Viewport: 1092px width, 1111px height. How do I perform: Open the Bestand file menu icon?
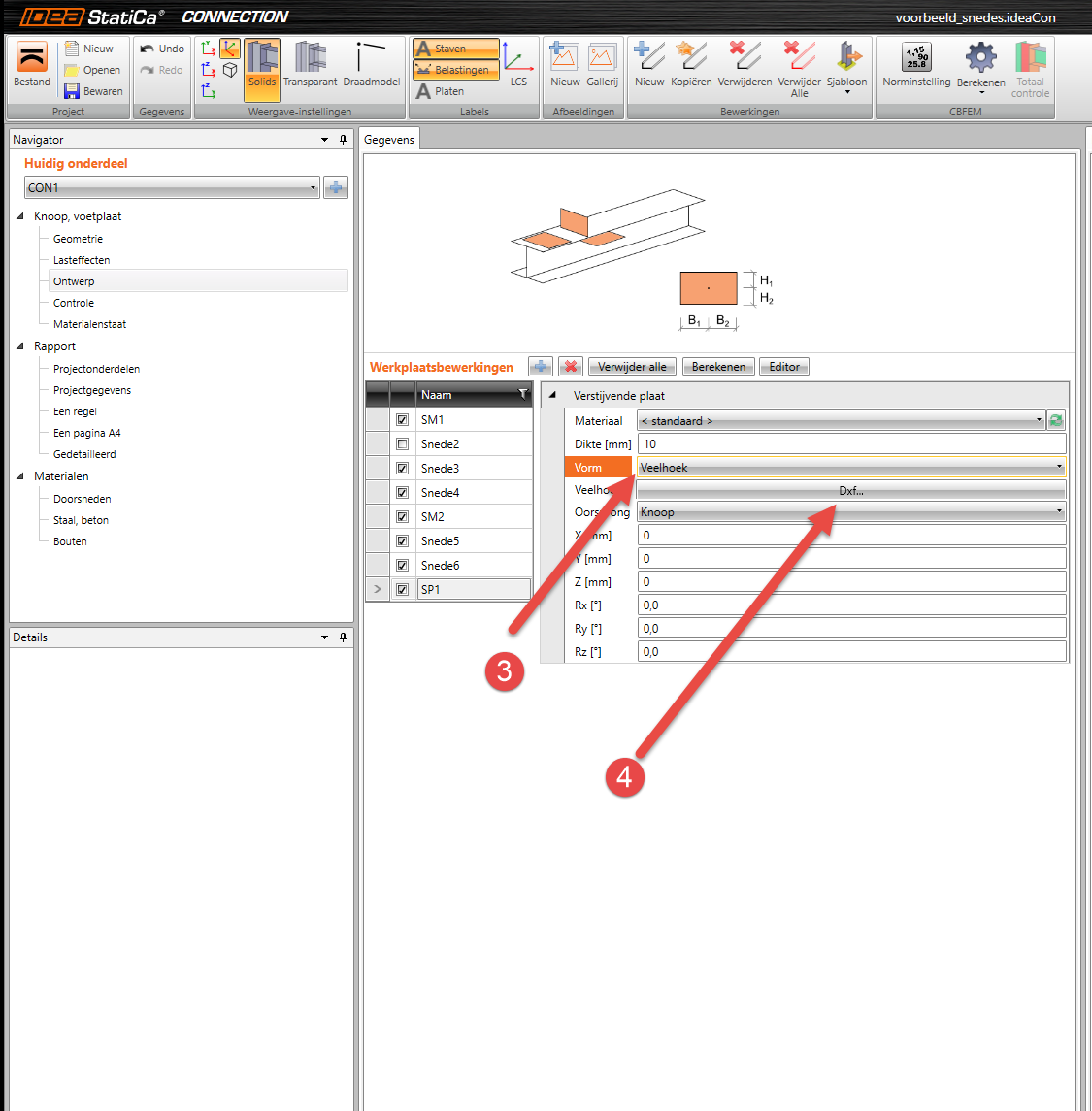(32, 56)
